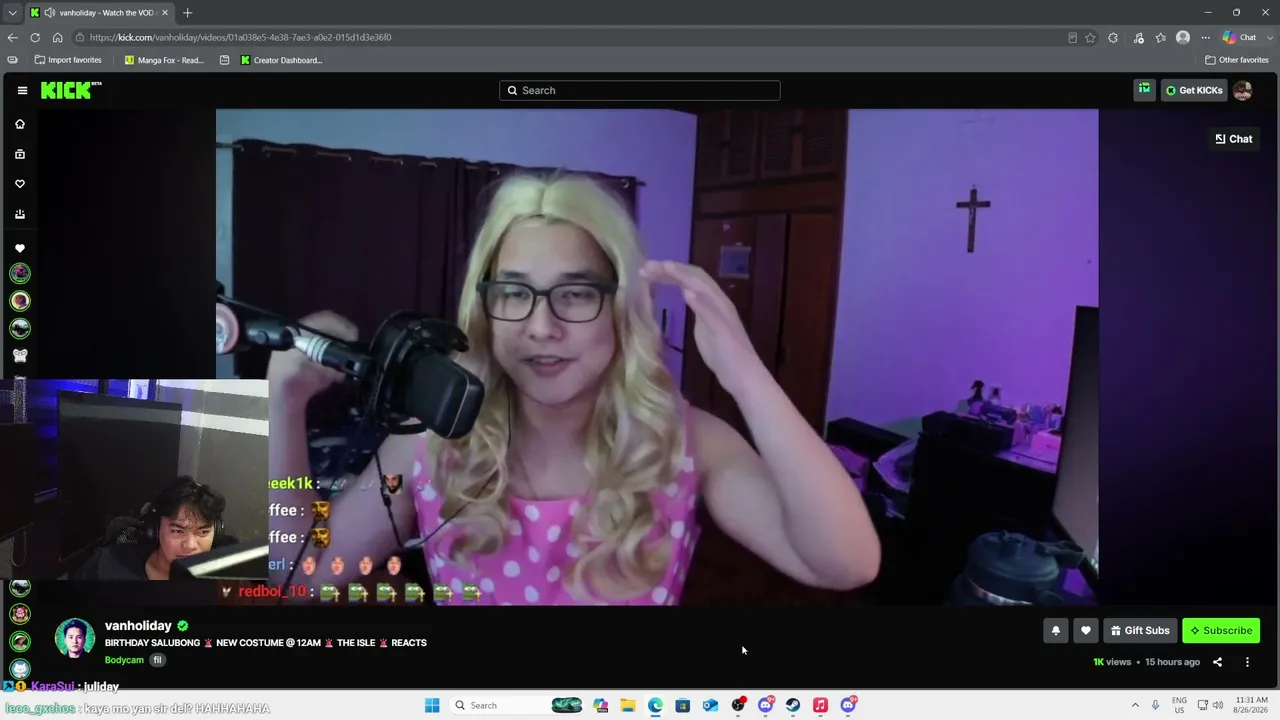Click the bell notification icon under video
This screenshot has width=1280, height=720.
pos(1055,631)
